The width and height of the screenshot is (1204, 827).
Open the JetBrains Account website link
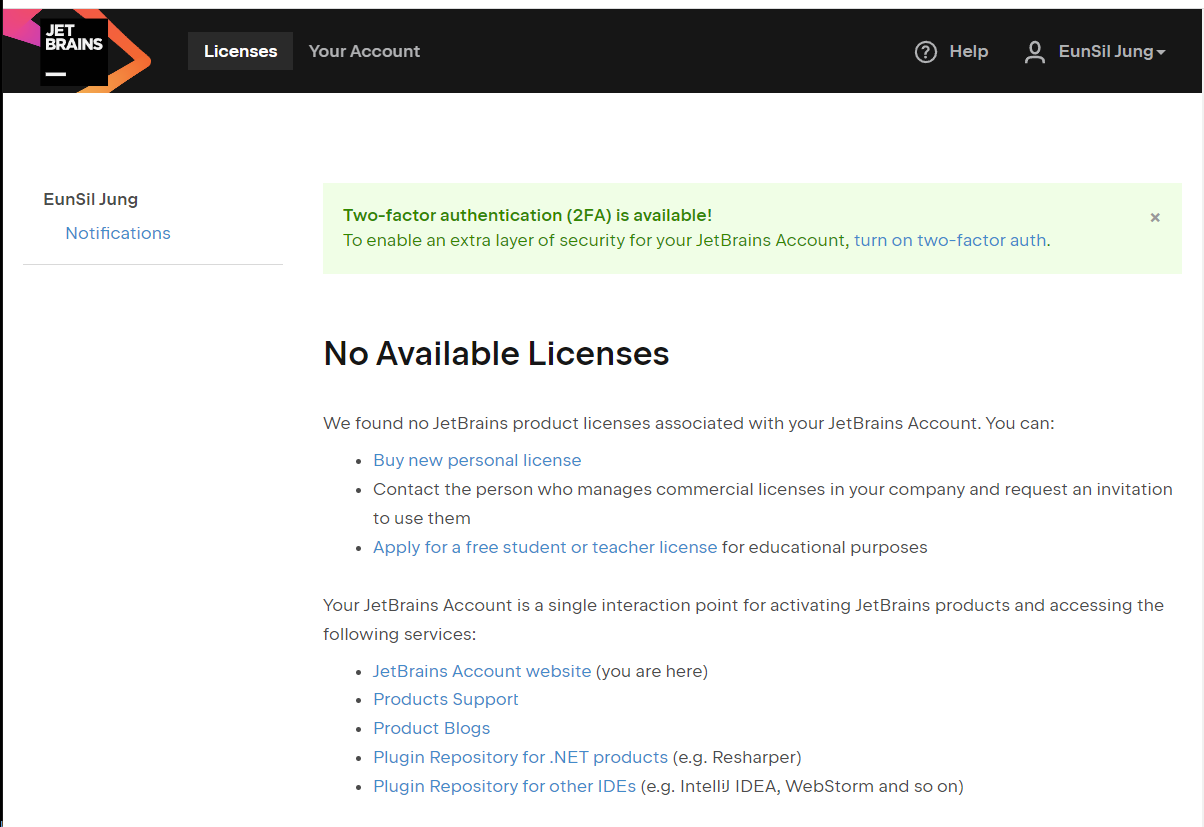pos(482,671)
